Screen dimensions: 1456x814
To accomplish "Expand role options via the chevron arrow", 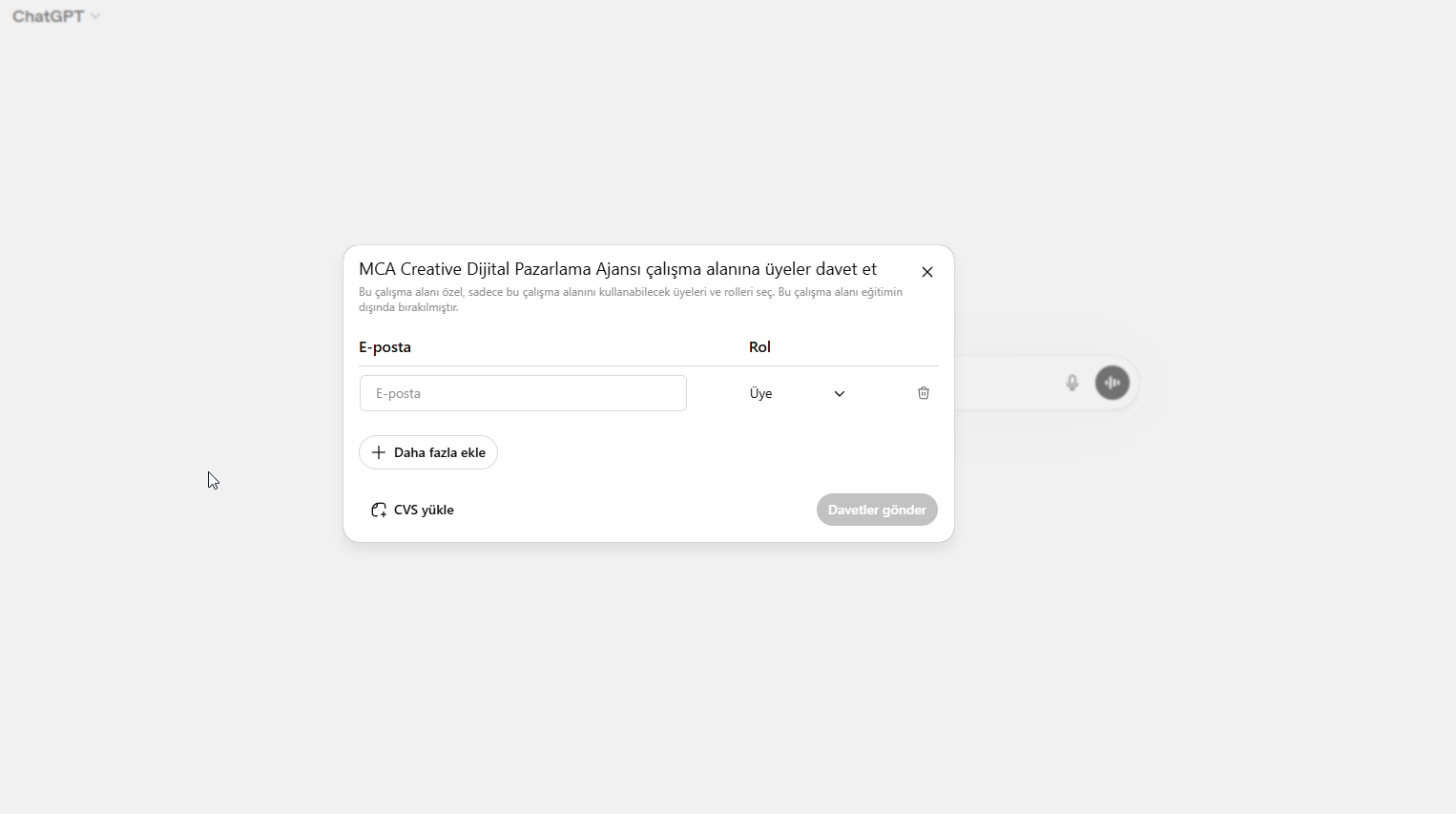I will (840, 393).
